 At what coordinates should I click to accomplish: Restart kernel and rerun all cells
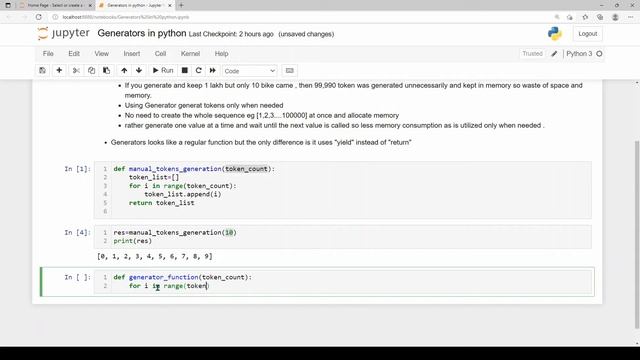213,71
